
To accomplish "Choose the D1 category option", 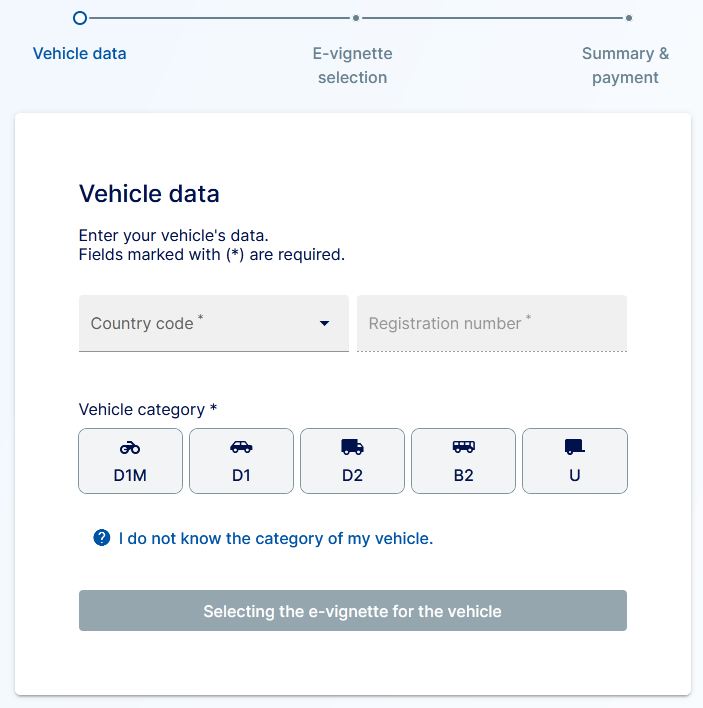I will [241, 462].
